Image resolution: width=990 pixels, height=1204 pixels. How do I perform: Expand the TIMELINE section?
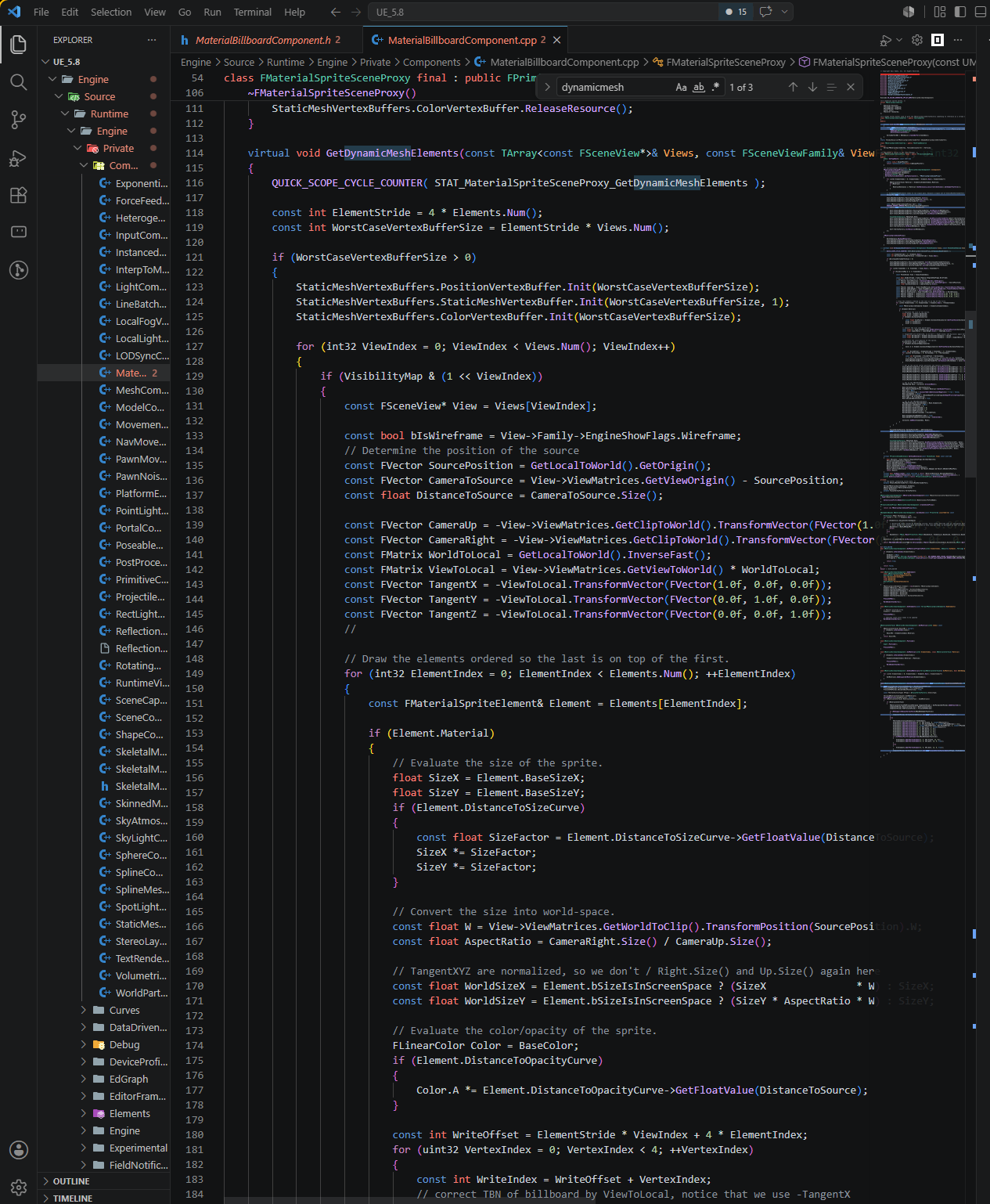(x=105, y=1198)
